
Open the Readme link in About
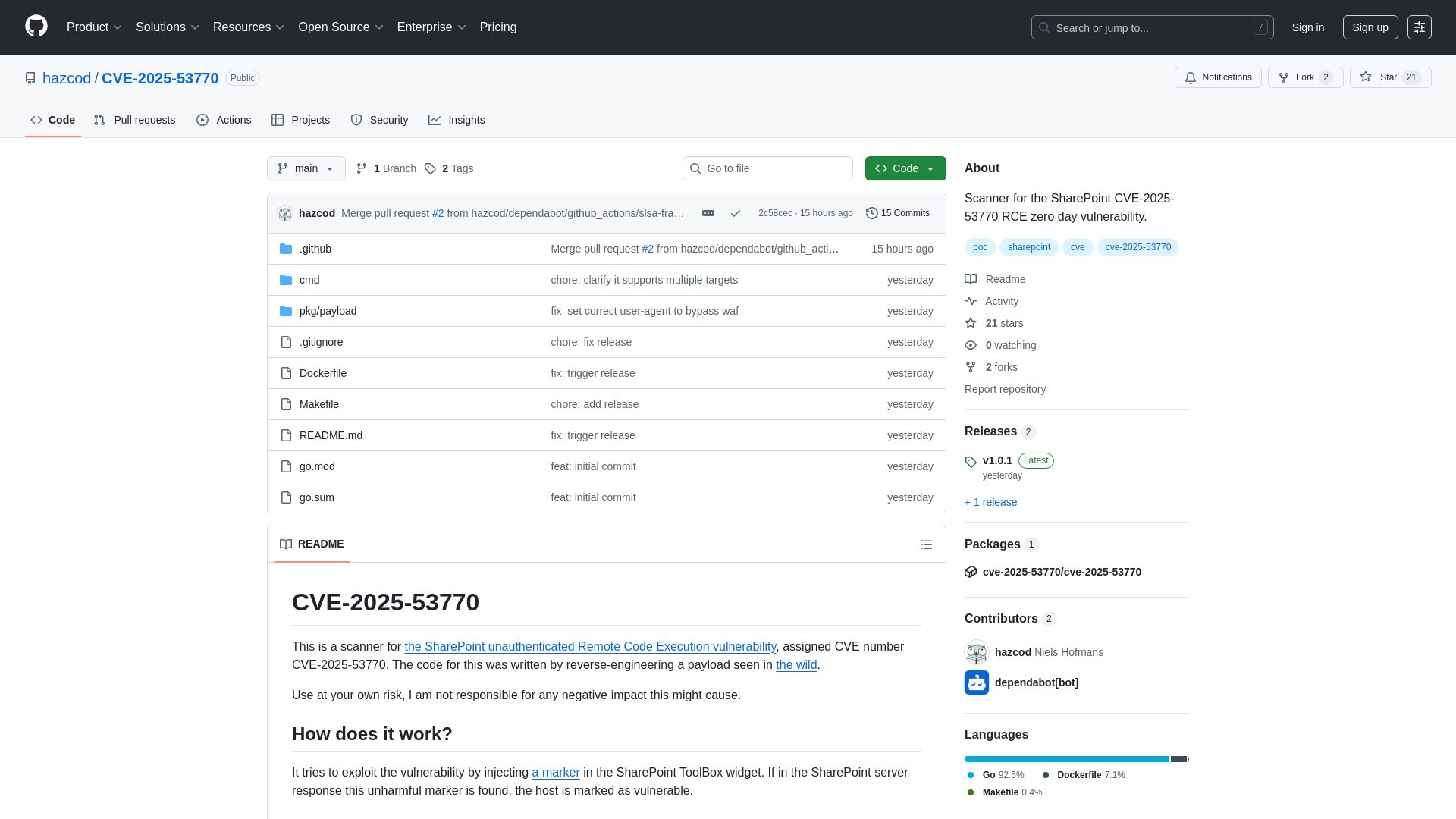[995, 279]
